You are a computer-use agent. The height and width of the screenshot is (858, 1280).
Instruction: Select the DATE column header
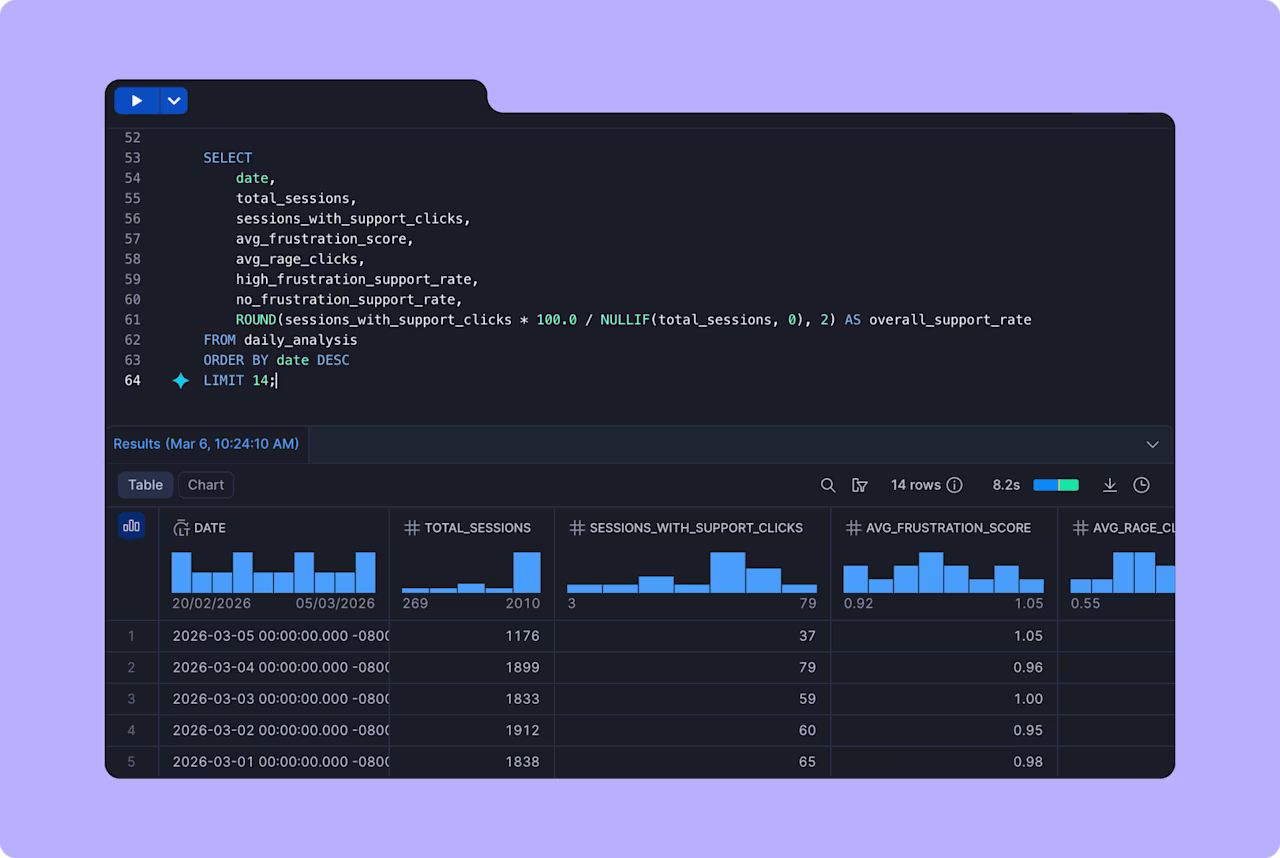209,528
